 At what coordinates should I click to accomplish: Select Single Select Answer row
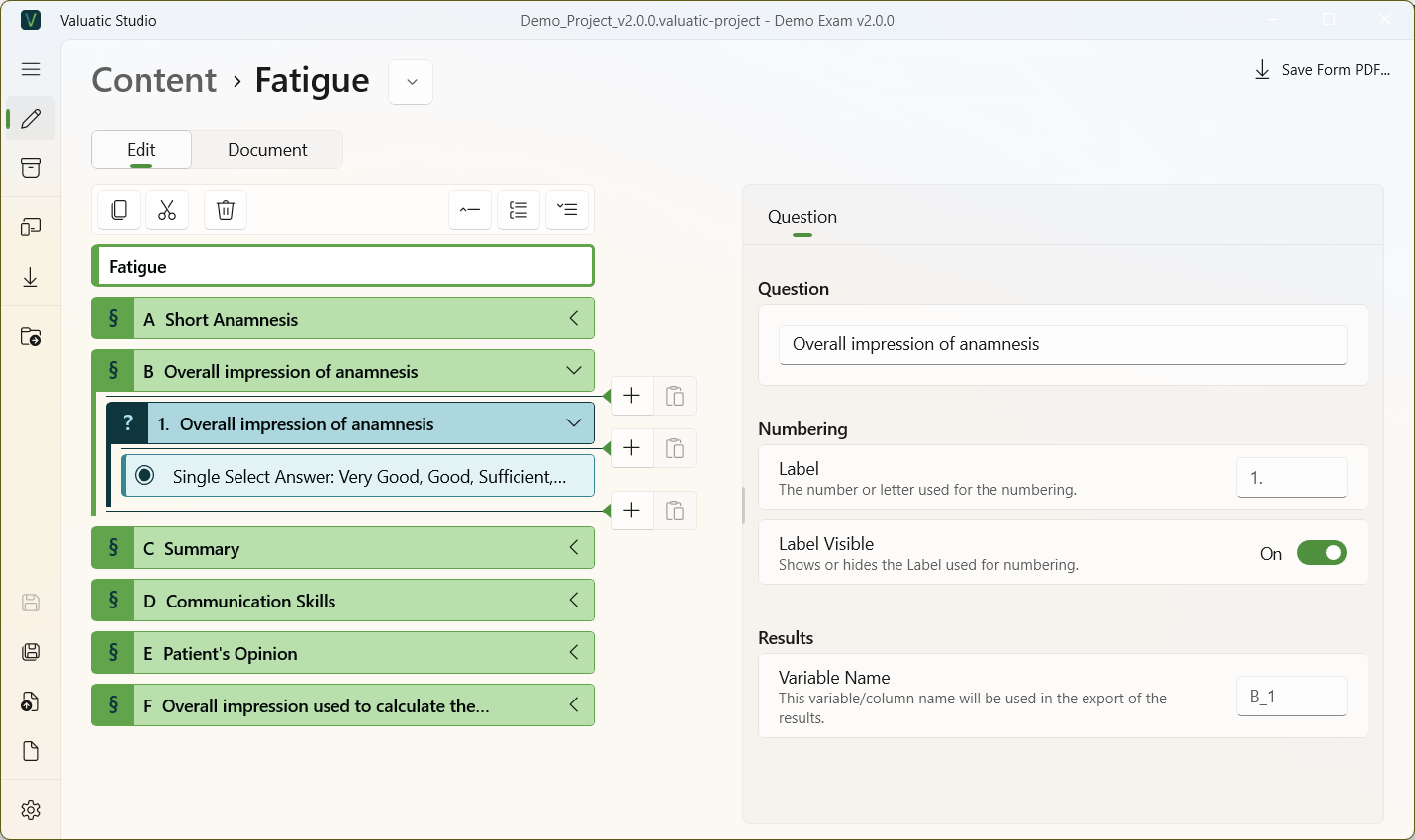(357, 476)
